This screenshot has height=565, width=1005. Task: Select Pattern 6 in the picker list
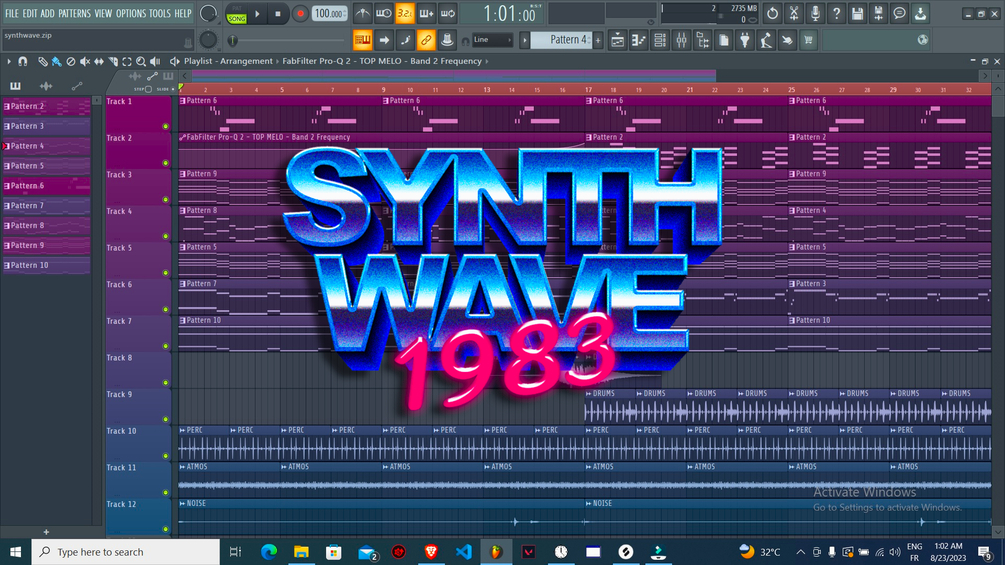point(46,186)
